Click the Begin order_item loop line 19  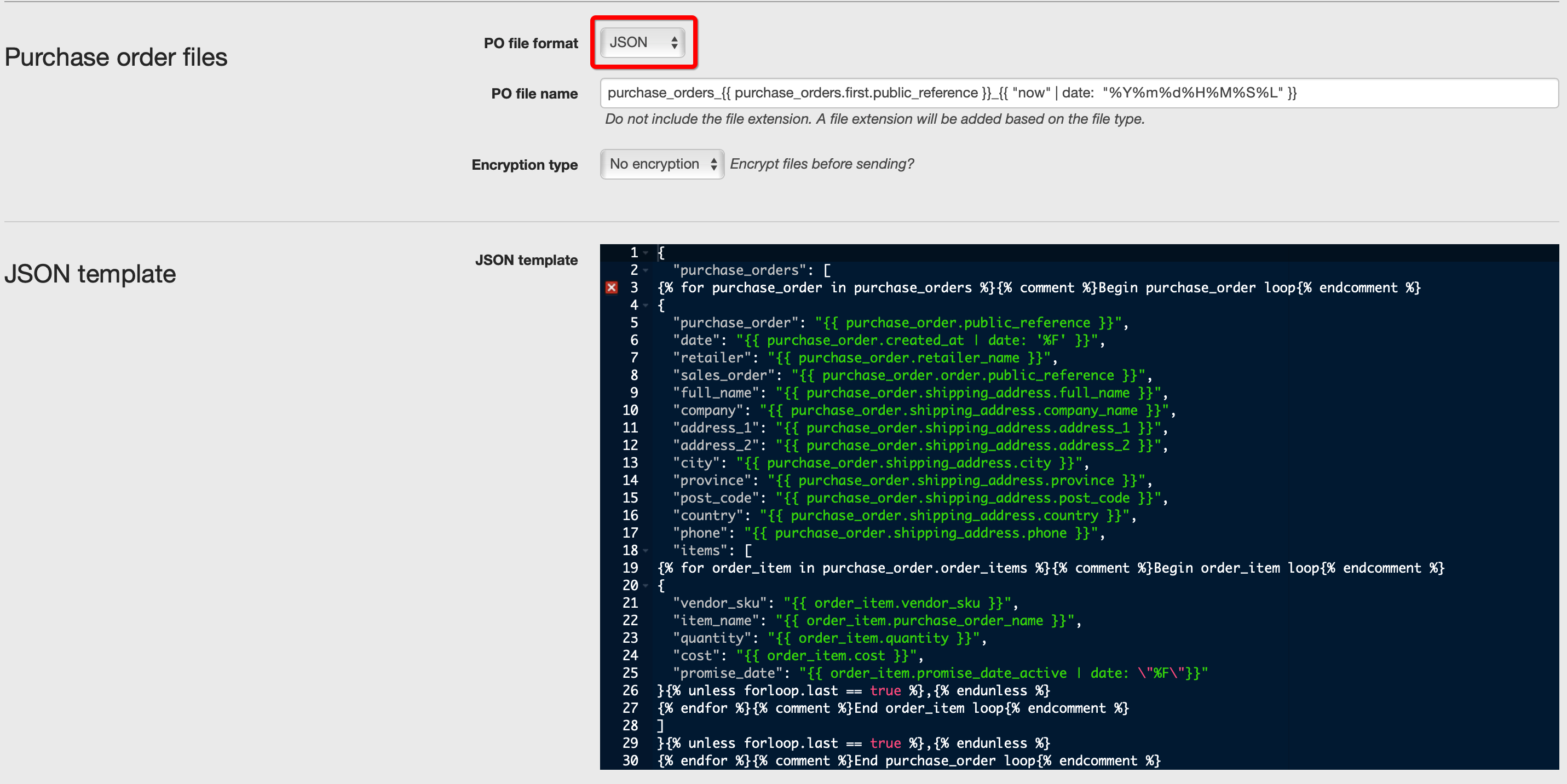click(1051, 568)
